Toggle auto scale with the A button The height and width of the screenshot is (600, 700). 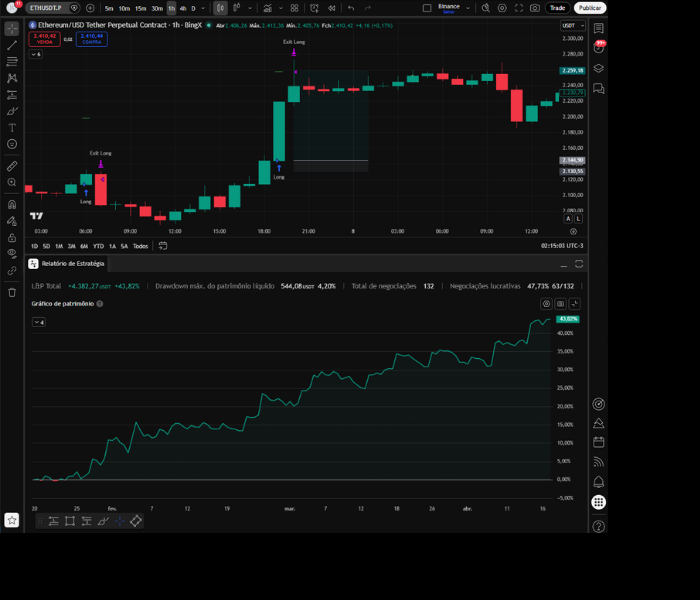(568, 219)
